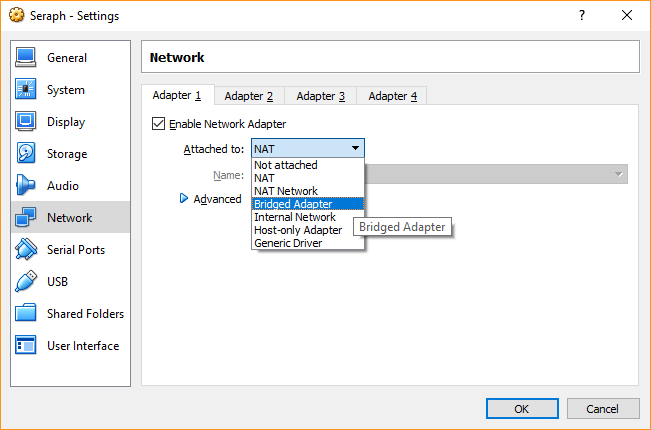
Task: Toggle Enable Network Adapter checkbox
Action: pyautogui.click(x=158, y=124)
